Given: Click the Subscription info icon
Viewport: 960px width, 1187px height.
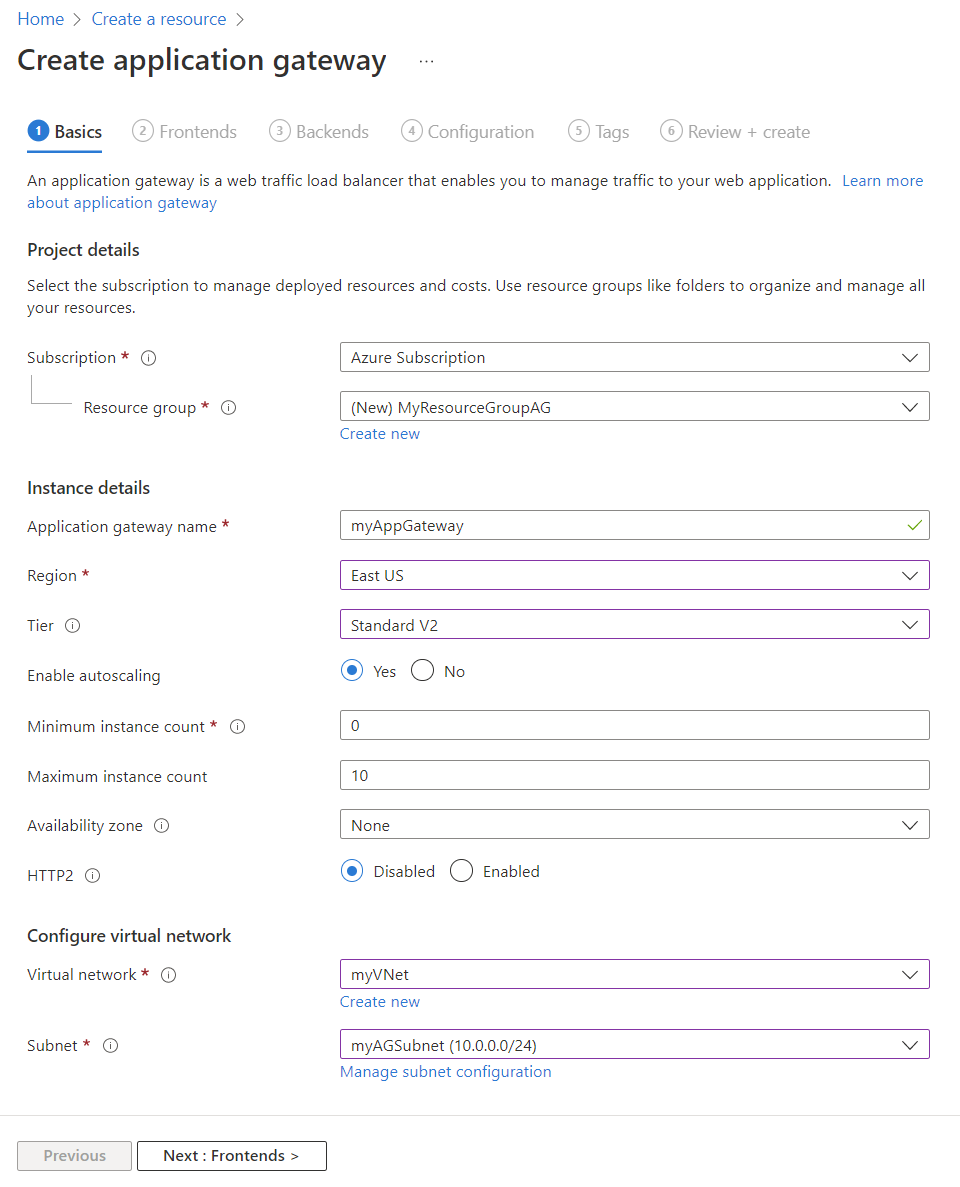Looking at the screenshot, I should [x=149, y=358].
